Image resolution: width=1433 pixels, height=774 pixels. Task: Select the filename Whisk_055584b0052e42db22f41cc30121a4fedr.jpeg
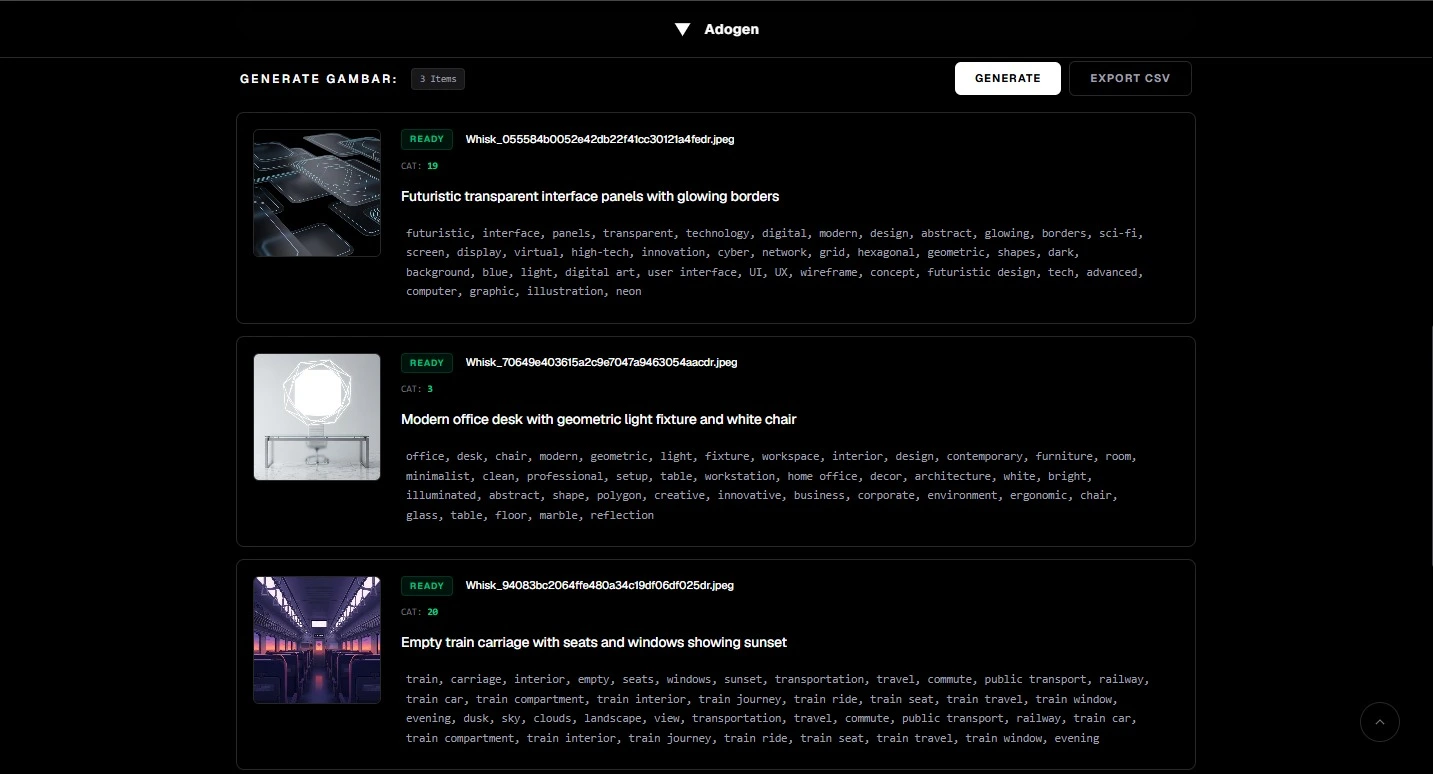pyautogui.click(x=599, y=139)
